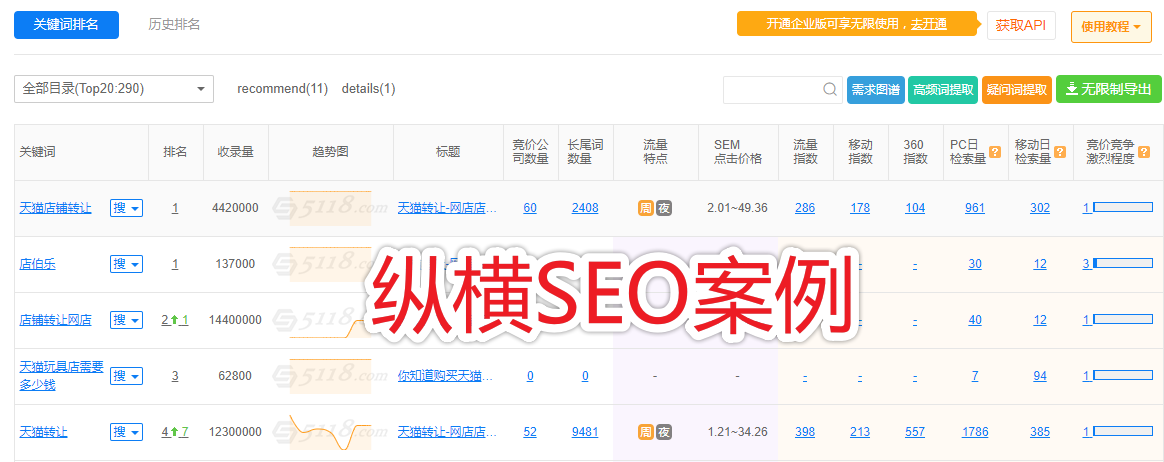1164x462 pixels.
Task: Open 搜 dropdown for 店伯乐
Action: [x=126, y=264]
